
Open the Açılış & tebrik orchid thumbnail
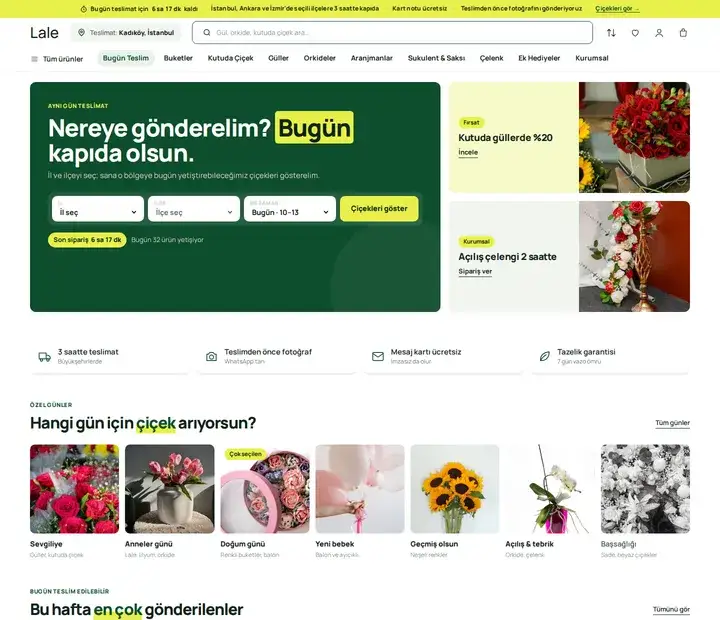click(x=550, y=489)
